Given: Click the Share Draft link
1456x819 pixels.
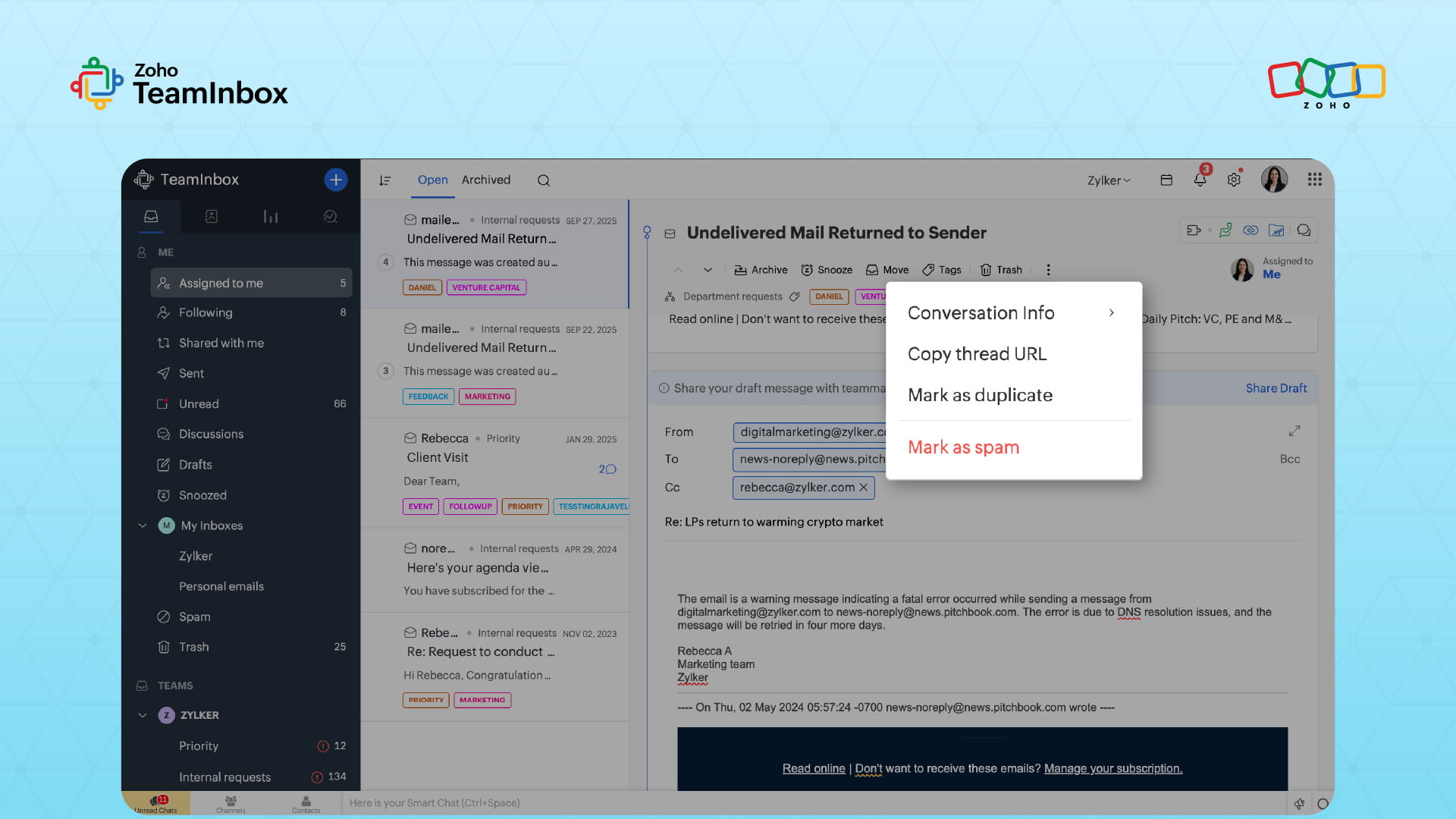Looking at the screenshot, I should point(1276,388).
